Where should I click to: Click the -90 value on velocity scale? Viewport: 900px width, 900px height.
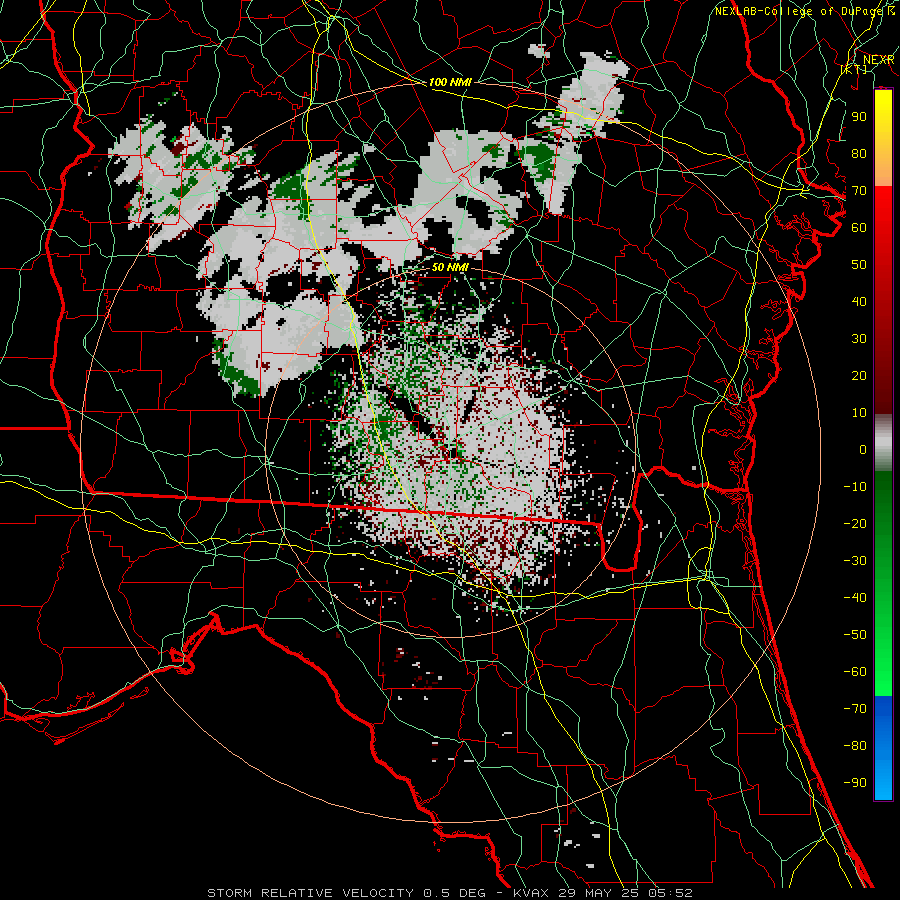tap(855, 782)
